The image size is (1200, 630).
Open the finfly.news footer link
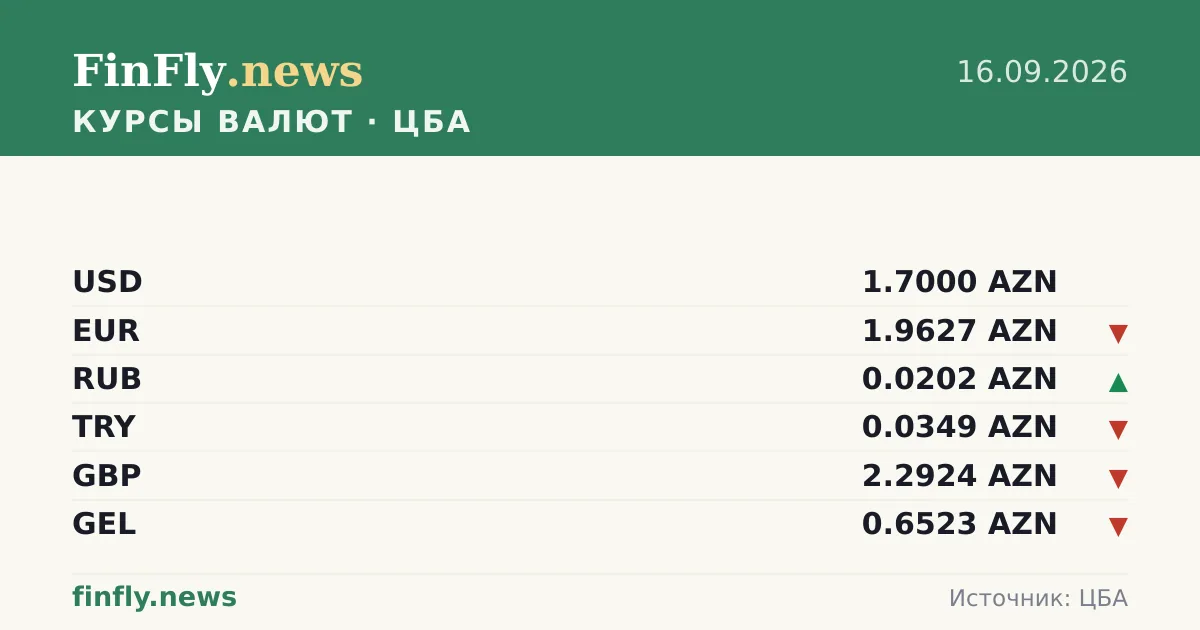click(x=154, y=598)
